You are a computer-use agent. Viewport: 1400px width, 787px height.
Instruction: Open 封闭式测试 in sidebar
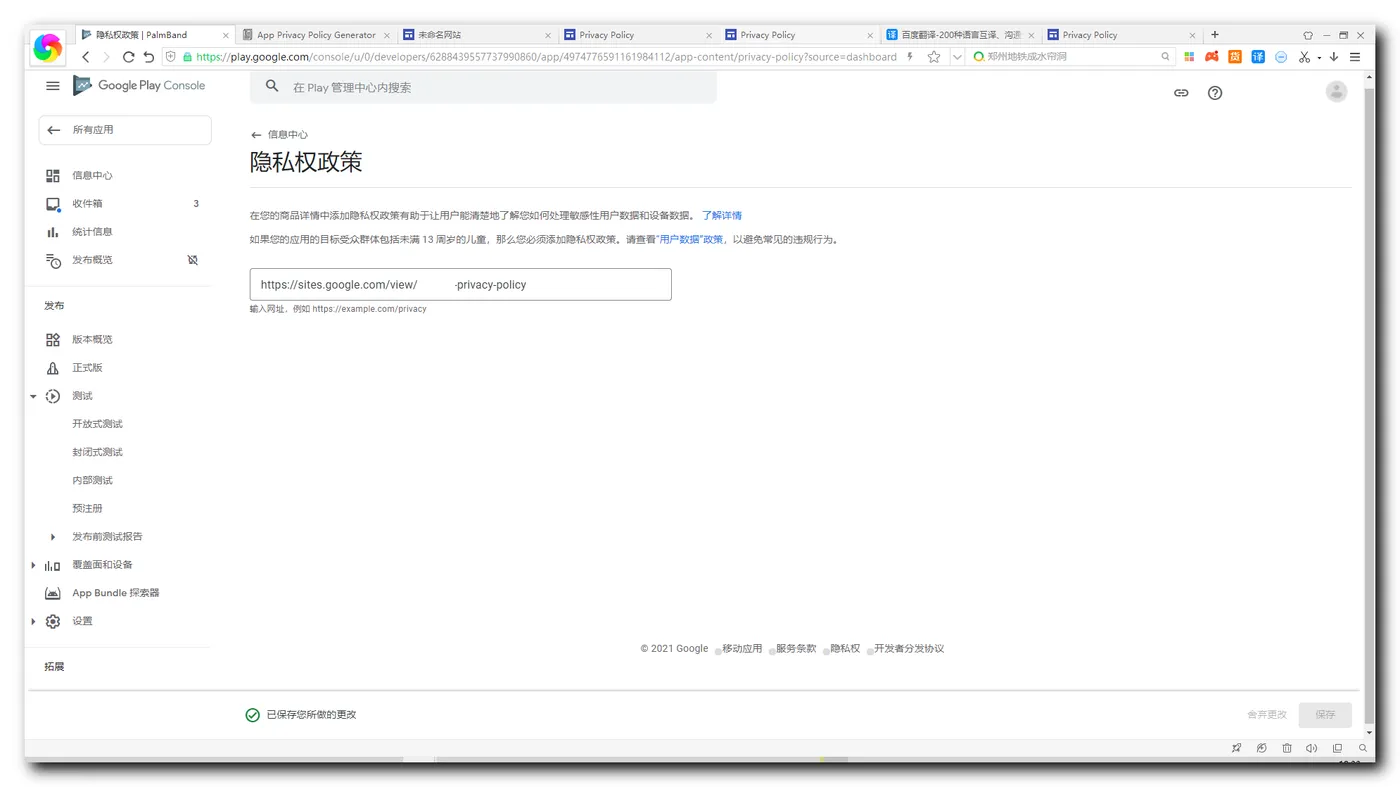tap(97, 452)
